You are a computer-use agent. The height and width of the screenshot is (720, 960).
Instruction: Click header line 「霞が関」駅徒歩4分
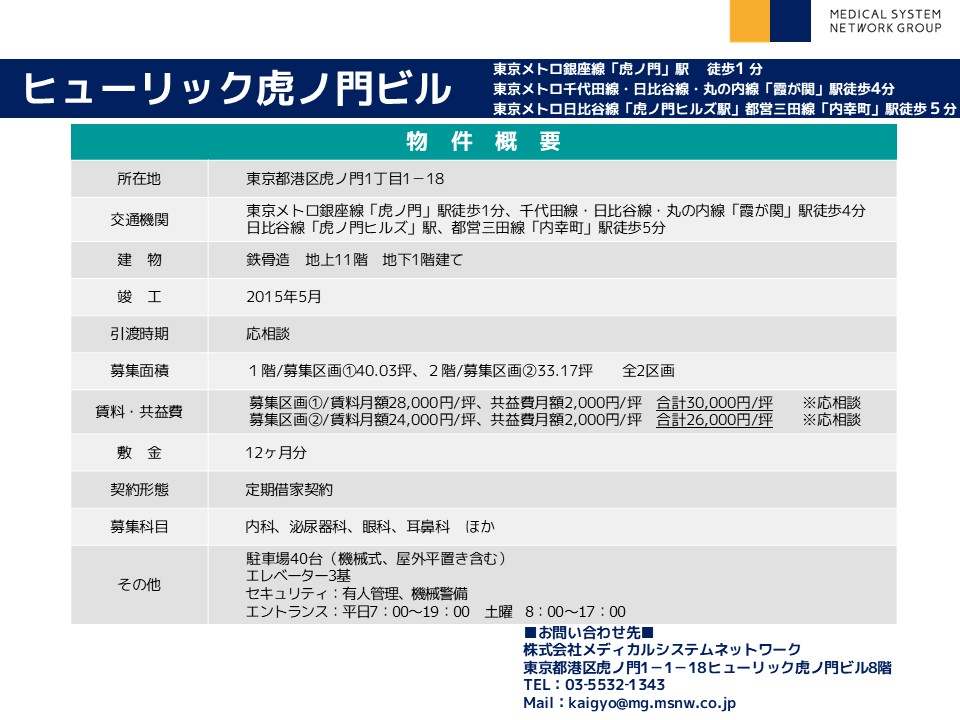tap(694, 89)
